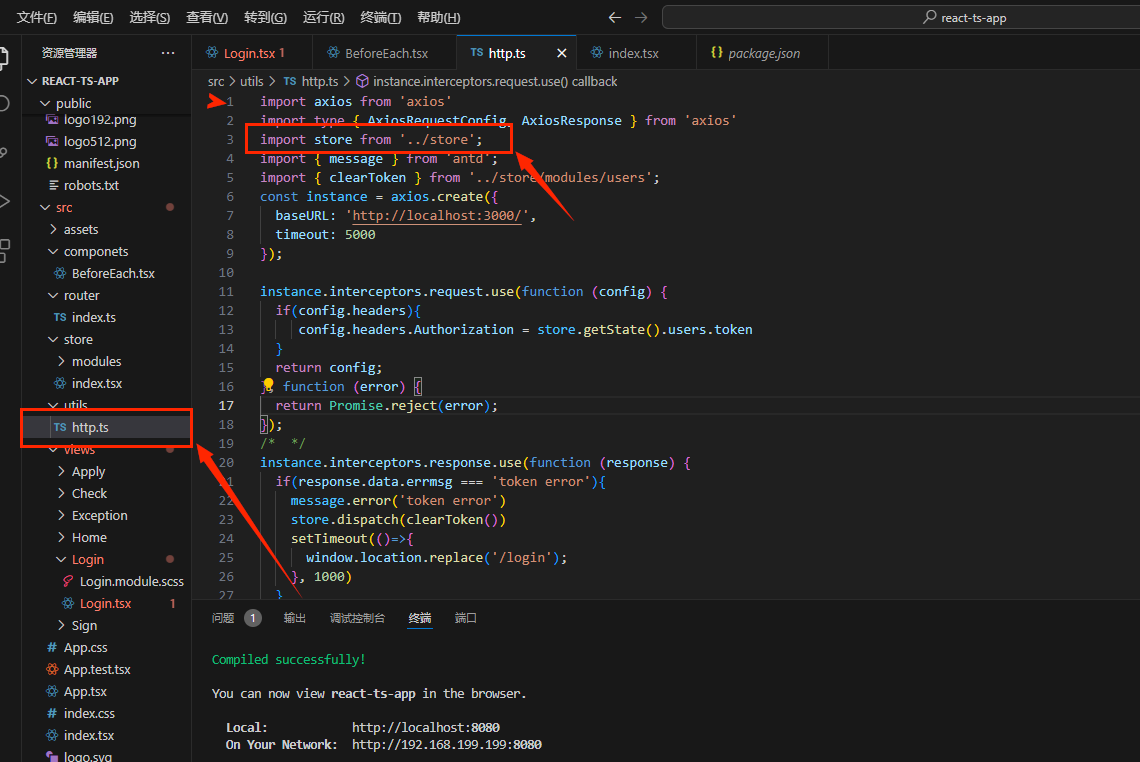This screenshot has height=762, width=1140.
Task: Click utils in the breadcrumb
Action: (252, 81)
